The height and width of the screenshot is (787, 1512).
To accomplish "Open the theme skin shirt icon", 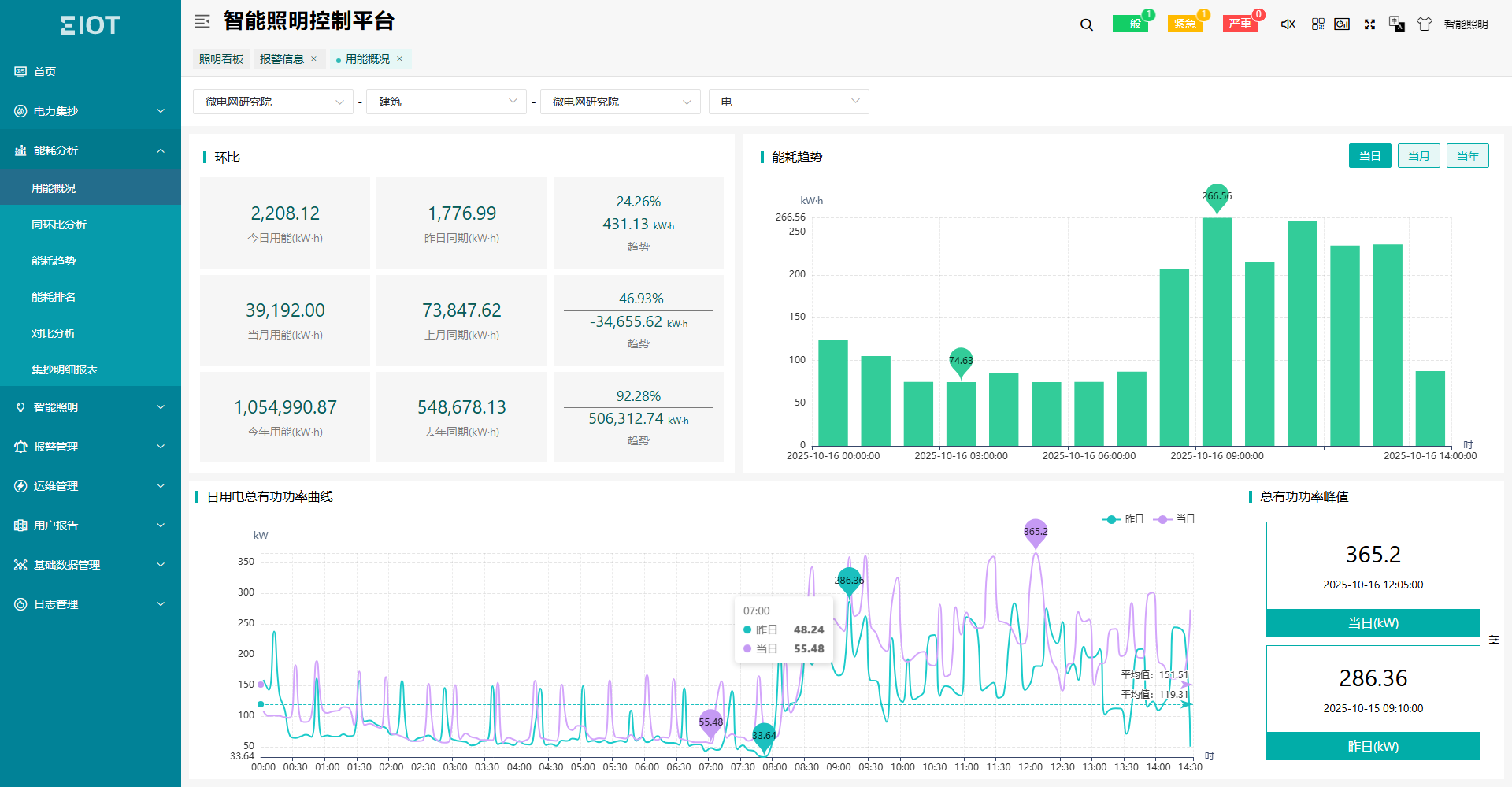I will [1424, 24].
